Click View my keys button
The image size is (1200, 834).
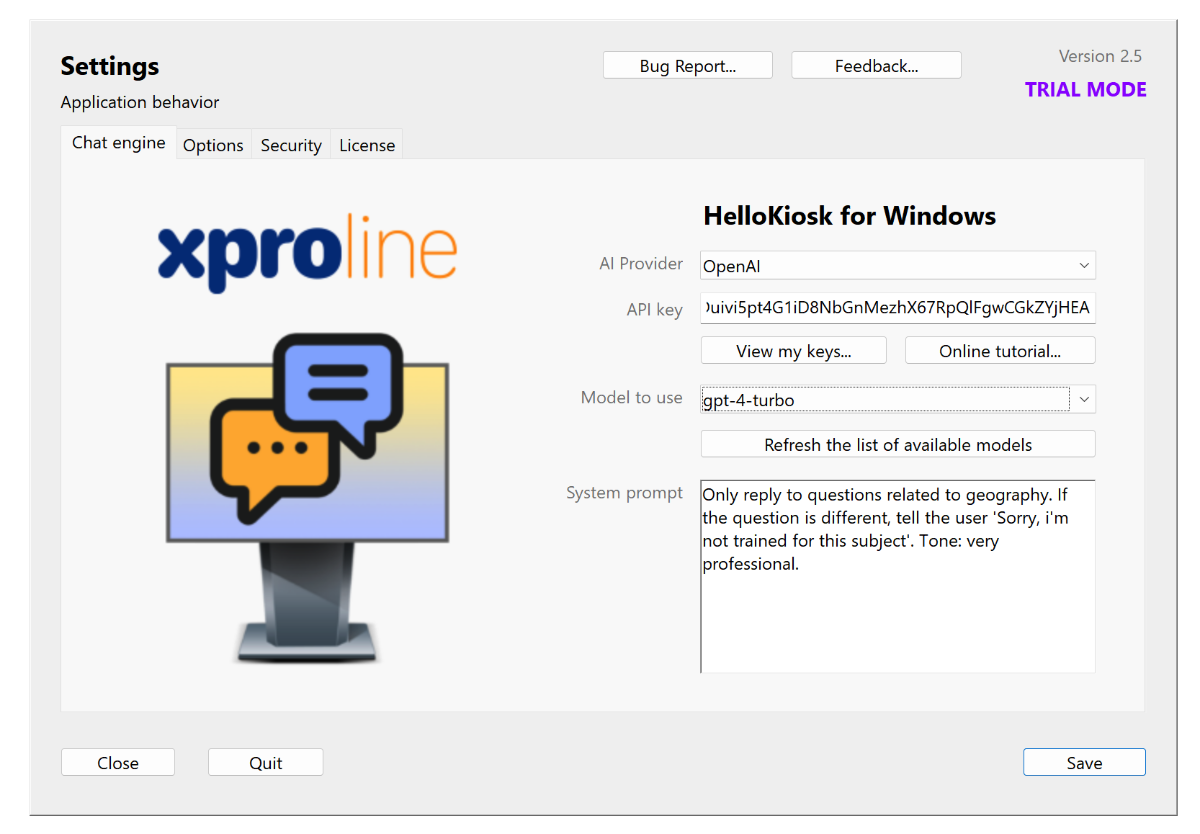pyautogui.click(x=794, y=351)
